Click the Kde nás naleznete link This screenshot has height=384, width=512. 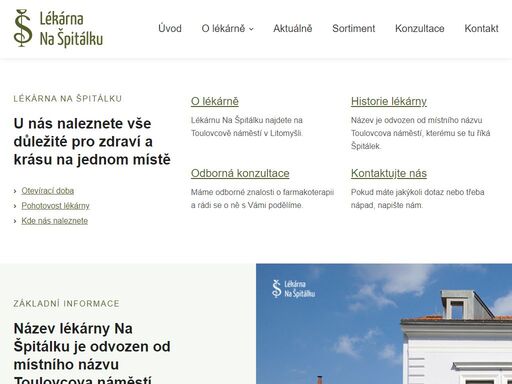coord(55,221)
